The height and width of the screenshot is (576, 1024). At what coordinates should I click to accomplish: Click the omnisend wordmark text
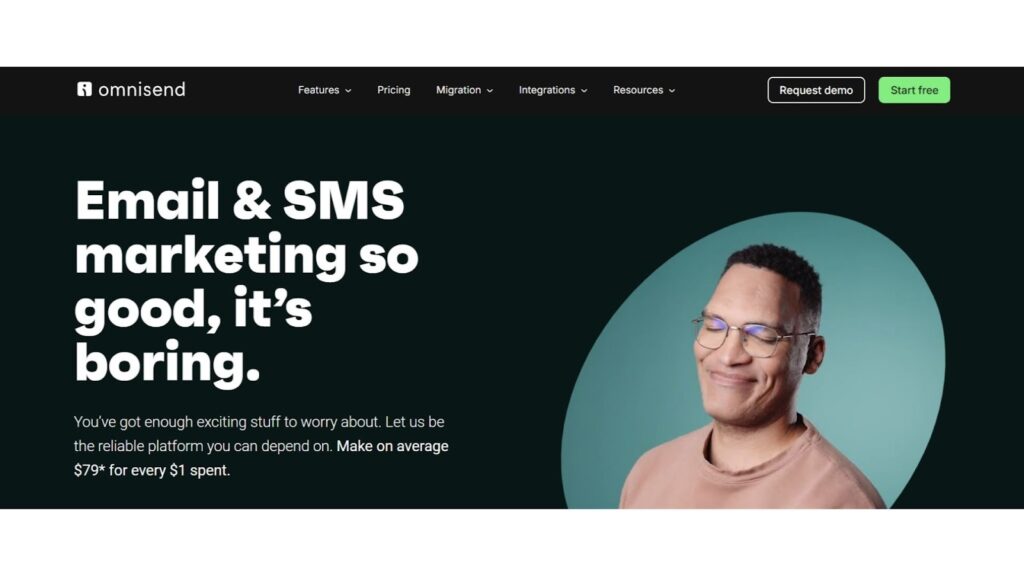(x=142, y=89)
